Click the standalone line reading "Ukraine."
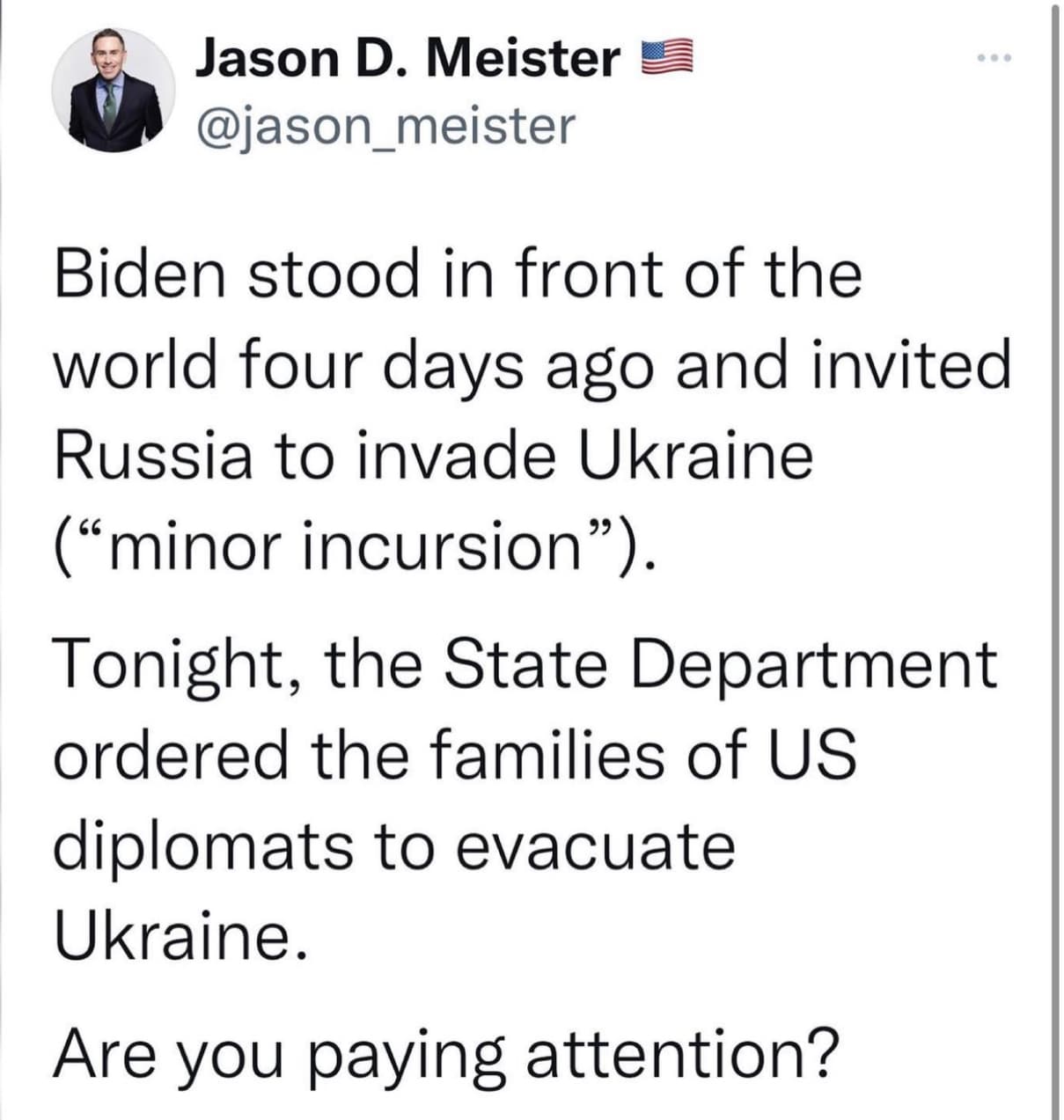Screen dimensions: 1064x1120 182,936
